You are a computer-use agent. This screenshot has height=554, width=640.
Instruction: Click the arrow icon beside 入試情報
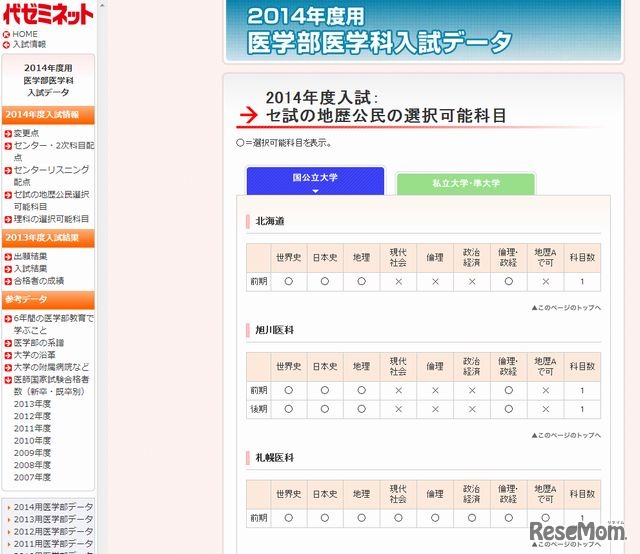8,45
